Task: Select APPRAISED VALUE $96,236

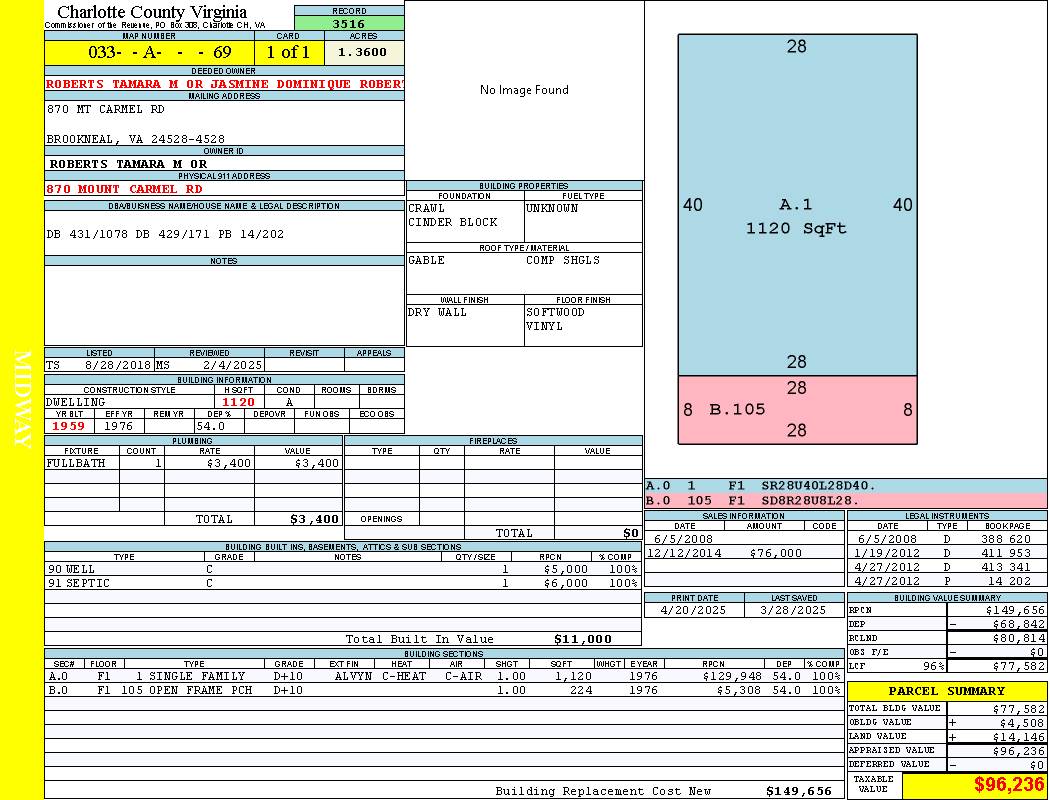Action: 1019,751
